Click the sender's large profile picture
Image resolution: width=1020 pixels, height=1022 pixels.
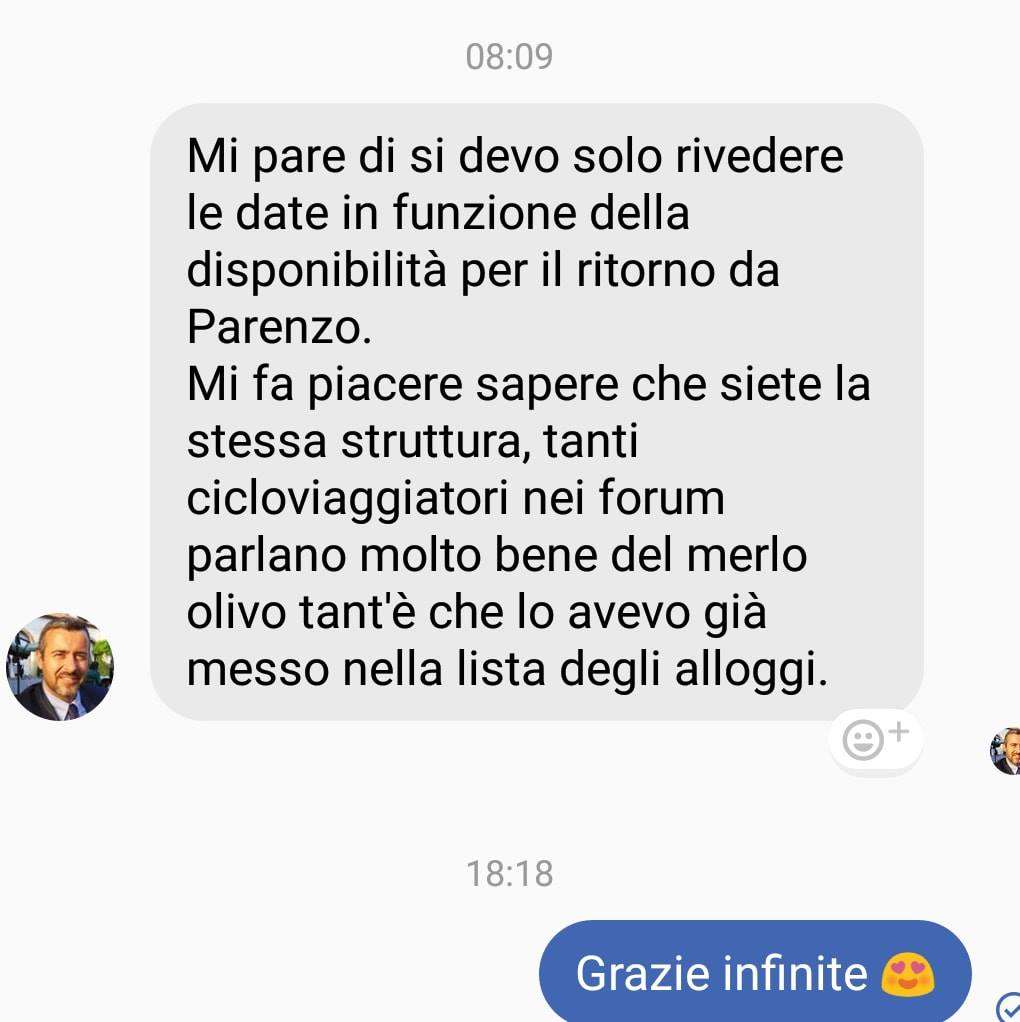60,667
